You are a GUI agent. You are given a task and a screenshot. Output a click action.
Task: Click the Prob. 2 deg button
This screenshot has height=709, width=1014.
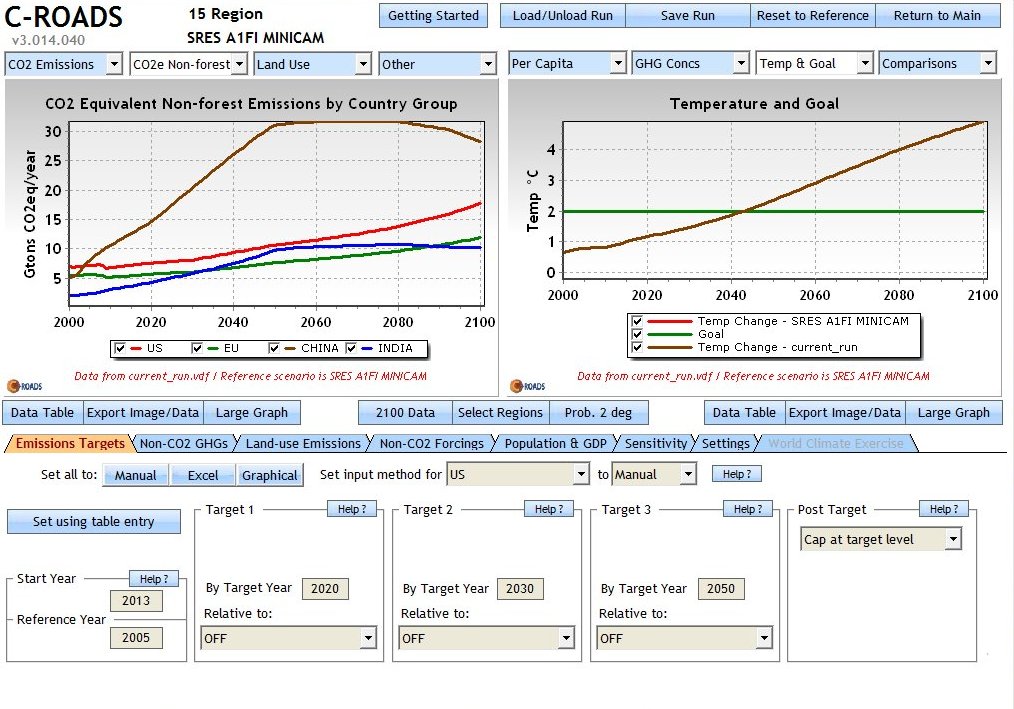click(598, 413)
